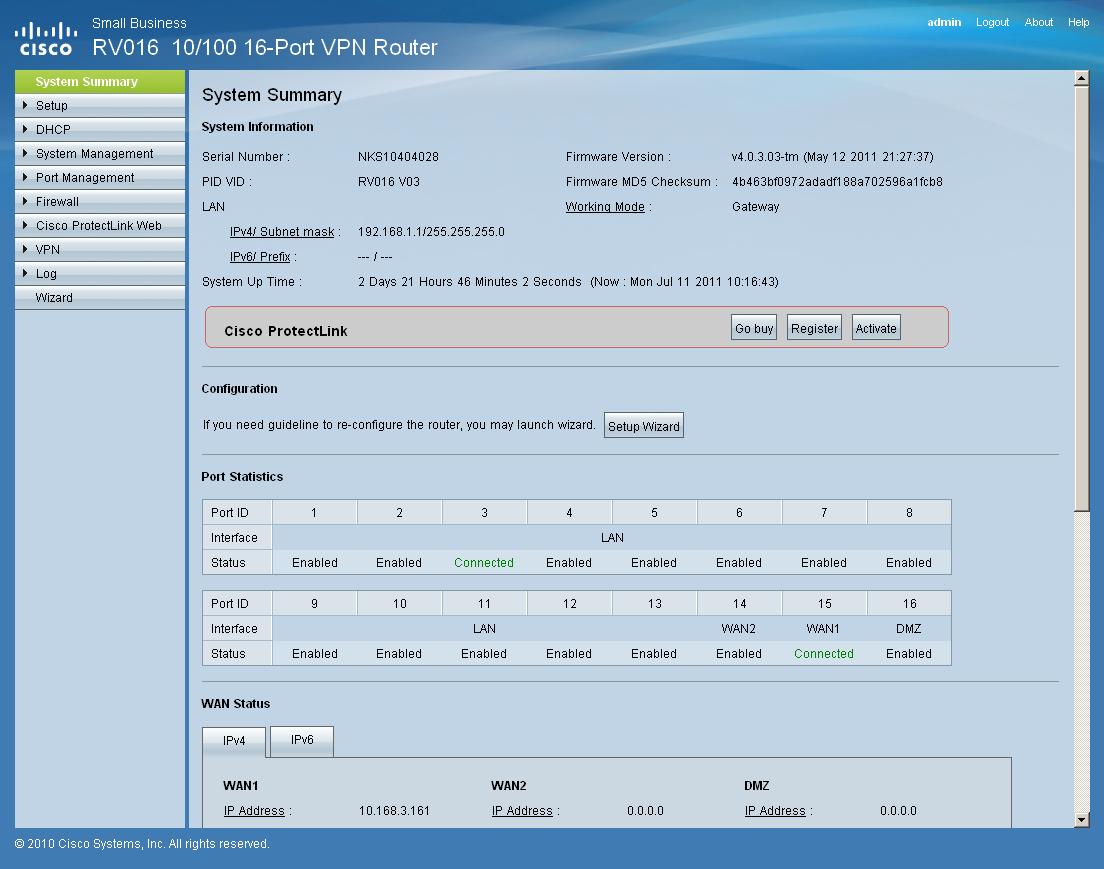1104x869 pixels.
Task: Click the Gateway working mode value
Action: pyautogui.click(x=755, y=206)
